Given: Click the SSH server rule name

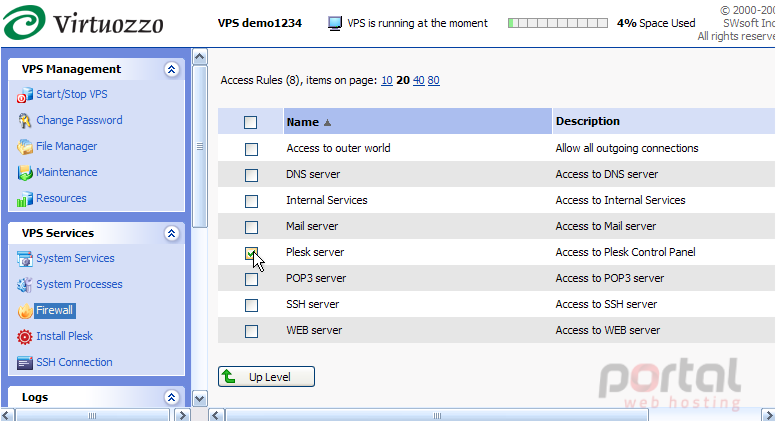Looking at the screenshot, I should point(312,304).
